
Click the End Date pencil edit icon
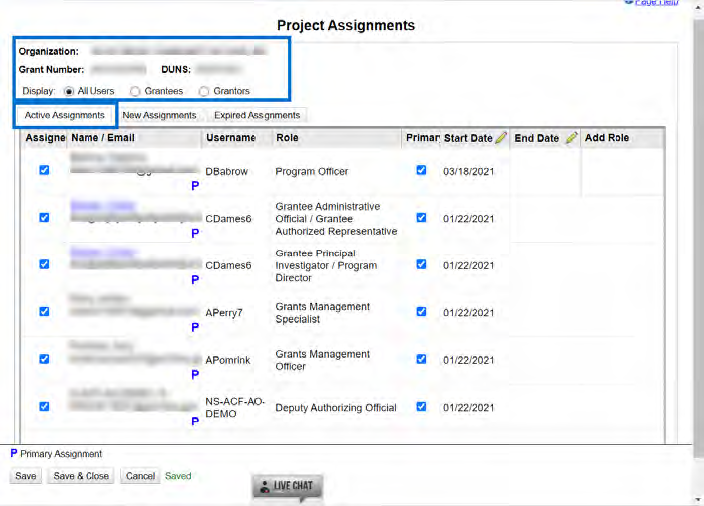[571, 138]
